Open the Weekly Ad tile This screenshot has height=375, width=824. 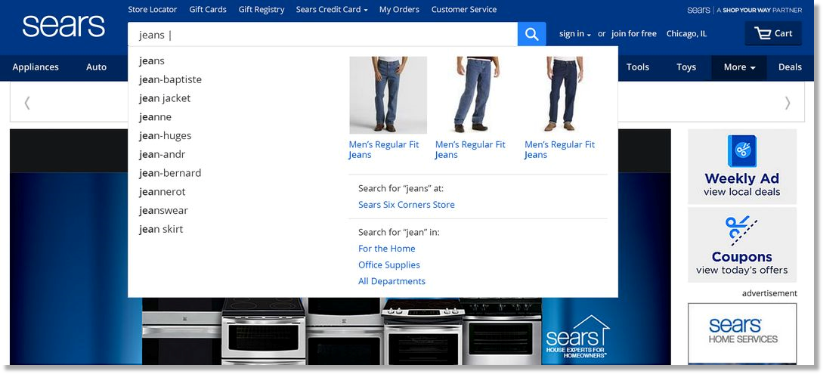pyautogui.click(x=742, y=166)
